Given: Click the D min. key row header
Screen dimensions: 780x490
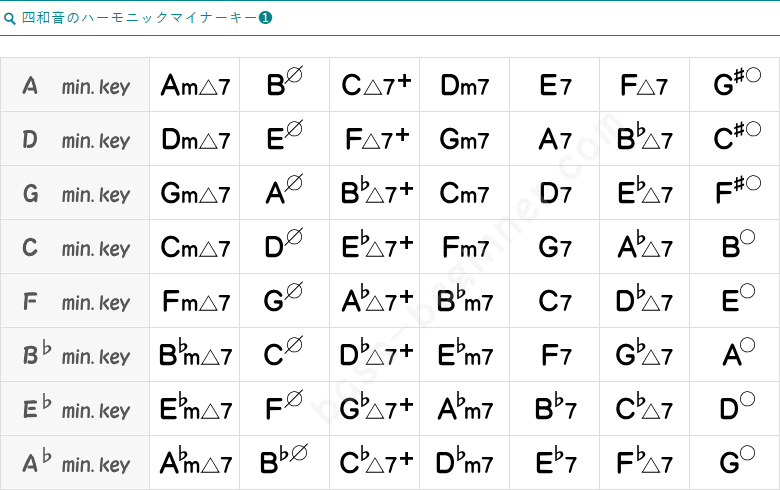Looking at the screenshot, I should pos(75,140).
